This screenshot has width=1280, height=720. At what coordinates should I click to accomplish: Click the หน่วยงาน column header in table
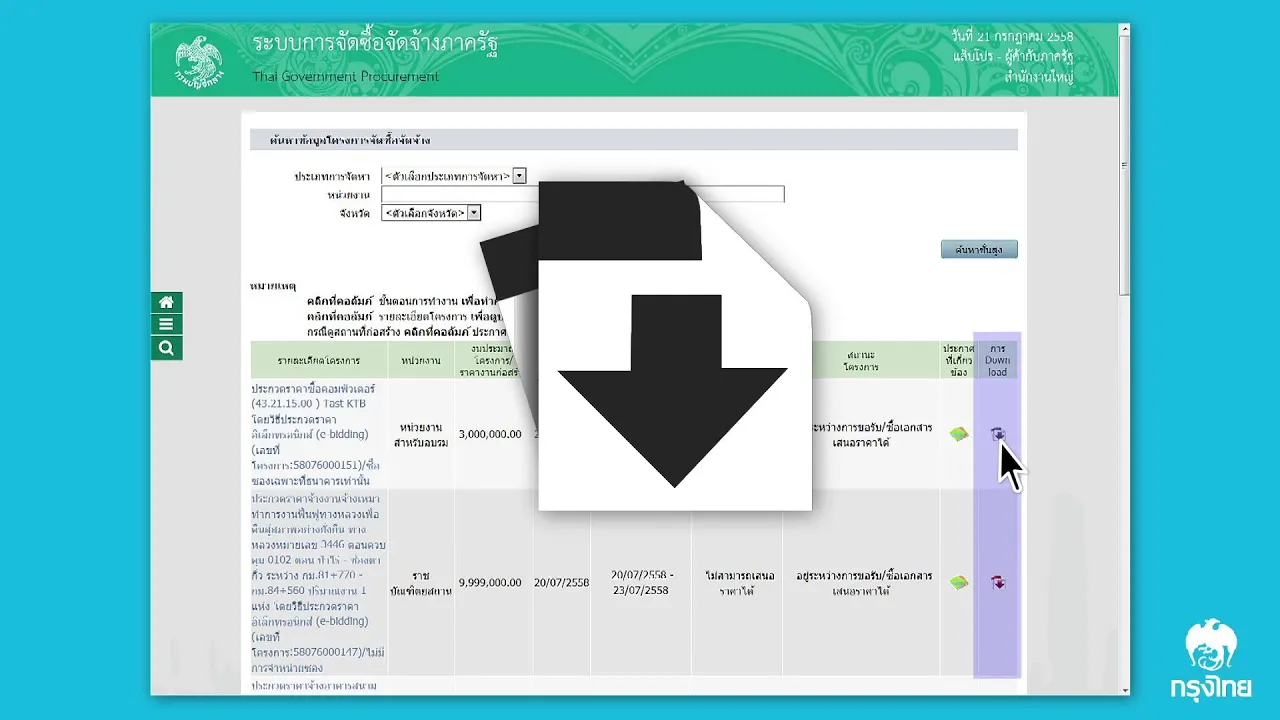click(x=421, y=360)
